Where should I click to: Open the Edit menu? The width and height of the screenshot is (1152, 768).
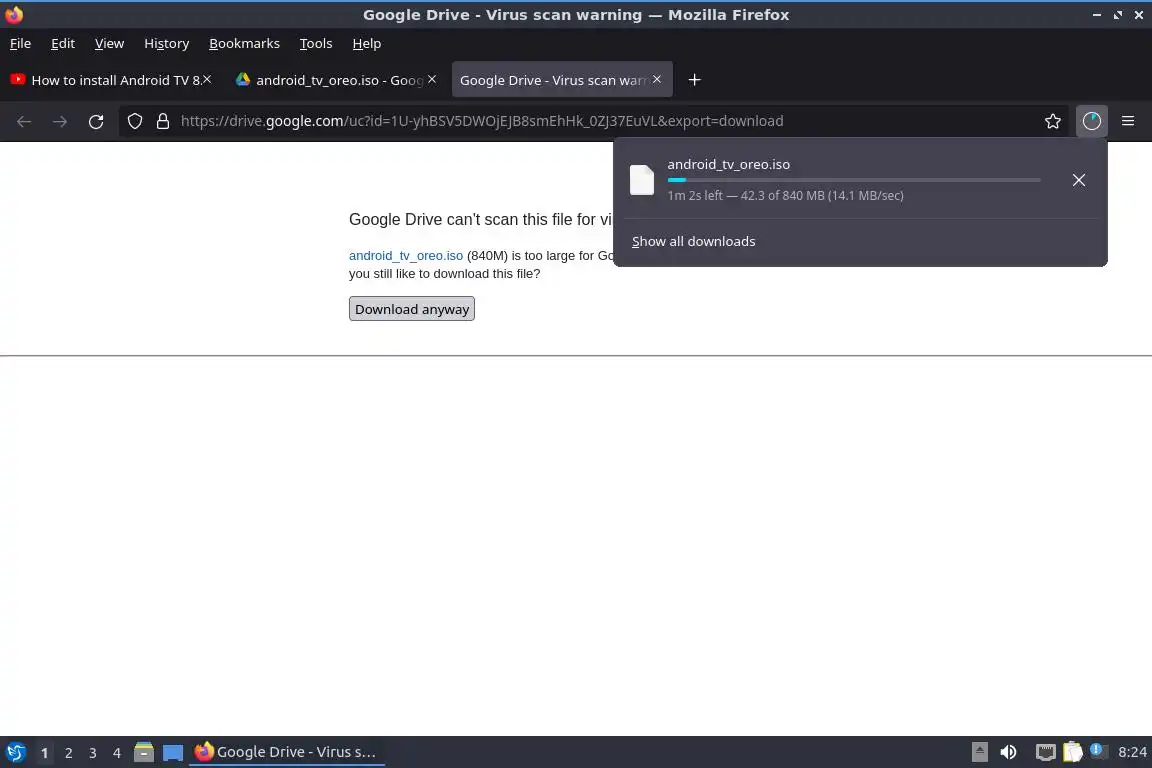click(x=62, y=43)
